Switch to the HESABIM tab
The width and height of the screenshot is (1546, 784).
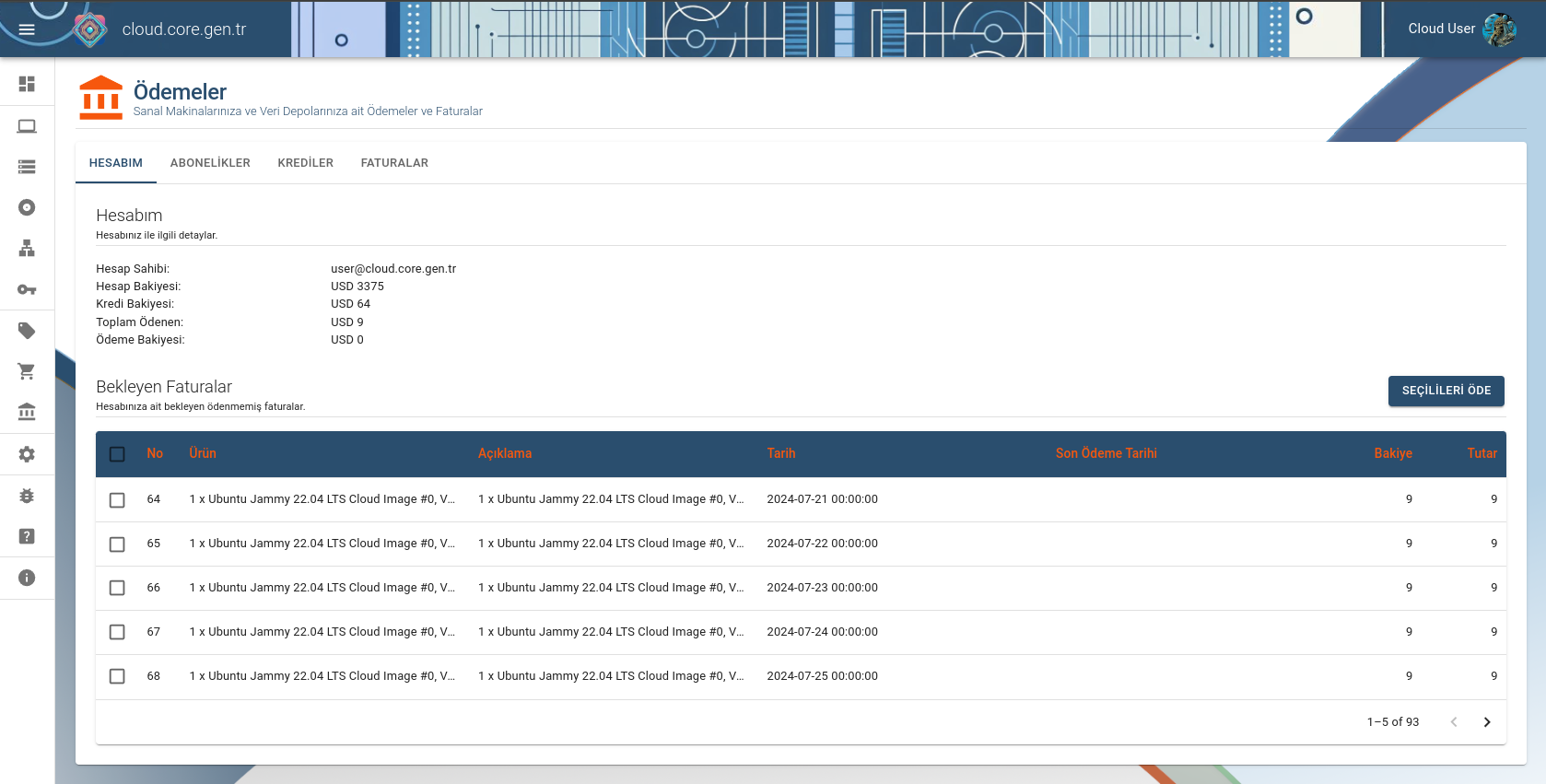116,163
